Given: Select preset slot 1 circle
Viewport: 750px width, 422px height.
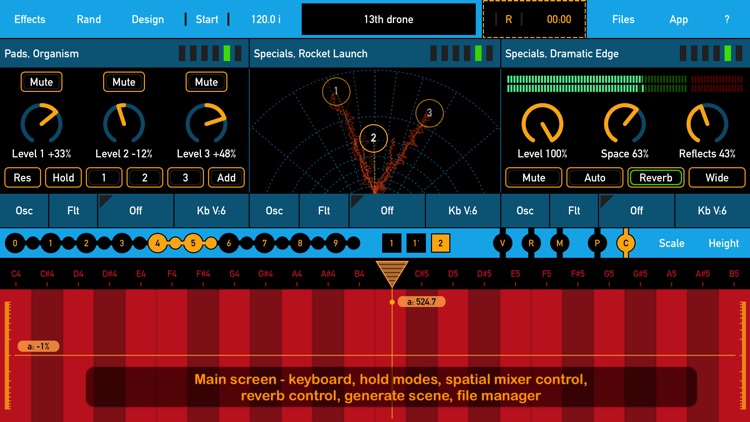Looking at the screenshot, I should coord(50,243).
